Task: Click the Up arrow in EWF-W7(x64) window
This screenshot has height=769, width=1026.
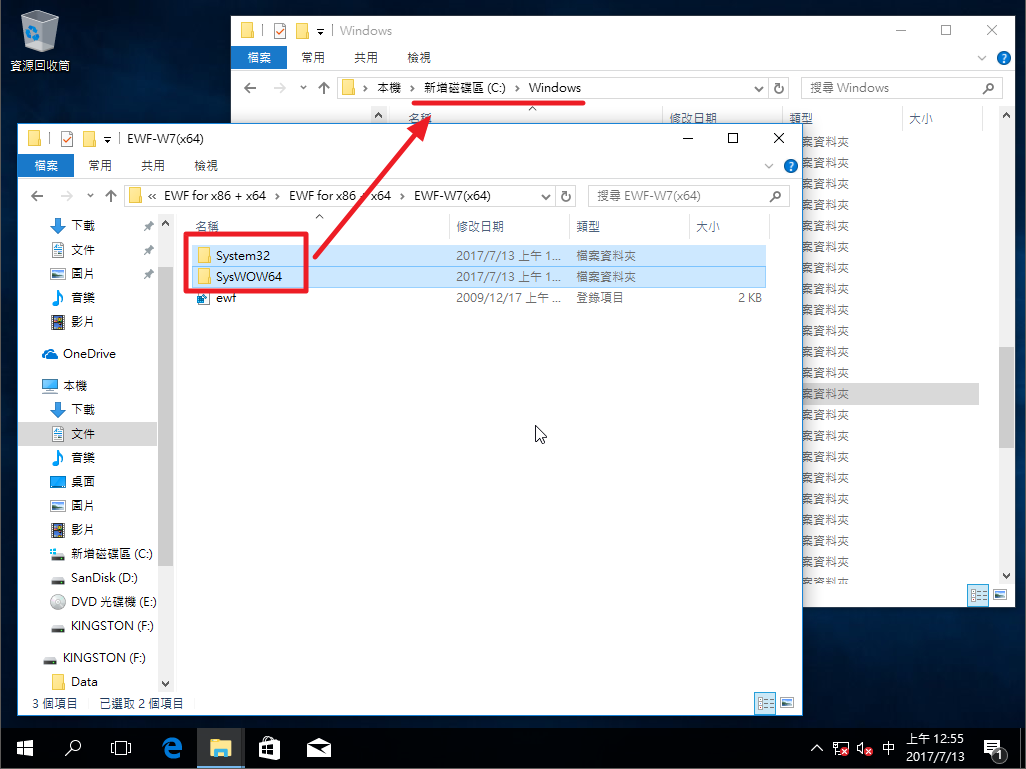Action: coord(110,196)
